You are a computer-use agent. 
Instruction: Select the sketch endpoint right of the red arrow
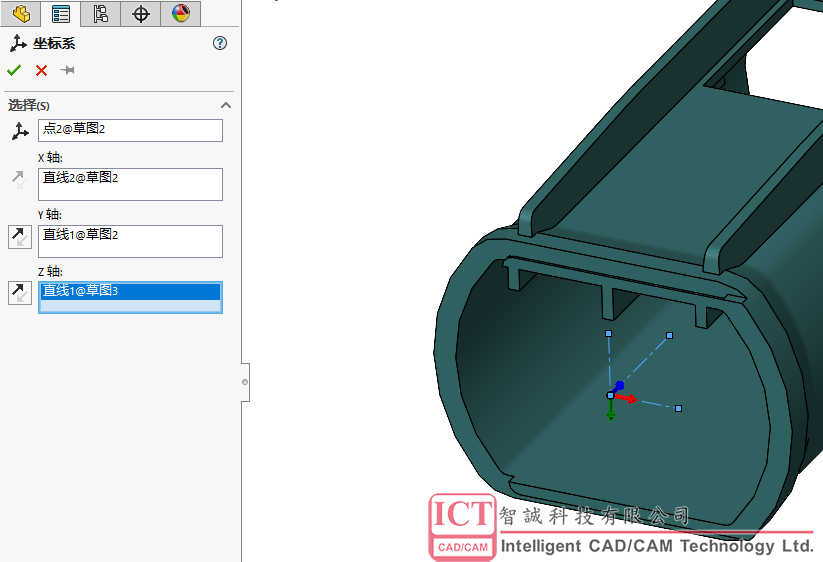coord(678,408)
